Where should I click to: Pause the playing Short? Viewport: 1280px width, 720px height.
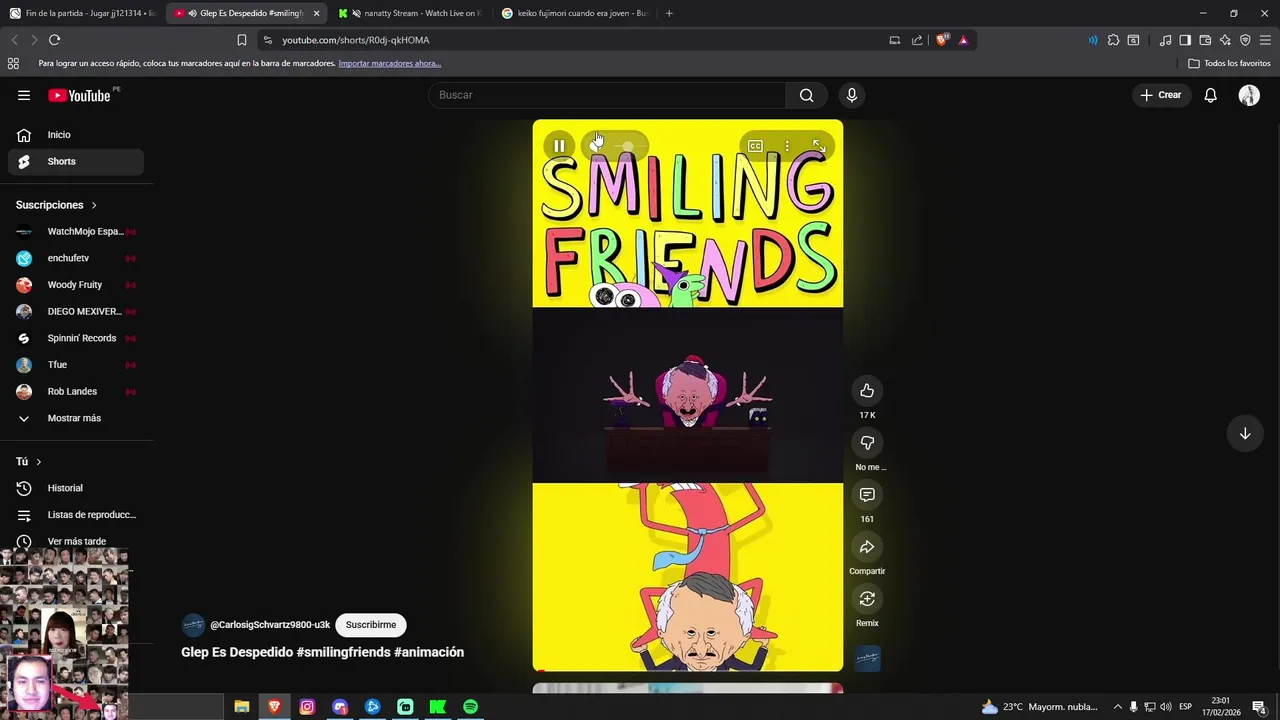click(x=559, y=146)
